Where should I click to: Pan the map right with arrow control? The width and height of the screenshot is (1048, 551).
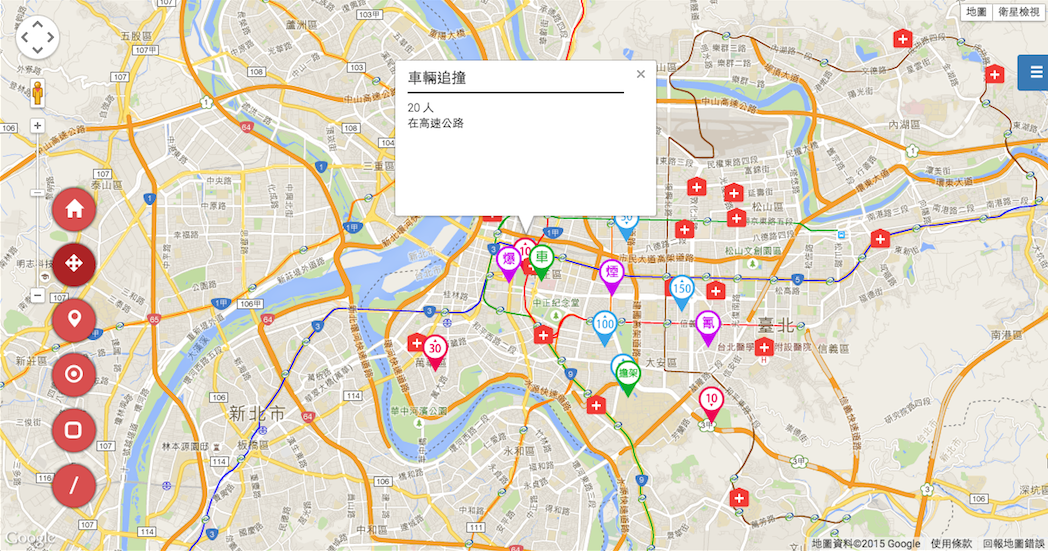point(50,37)
